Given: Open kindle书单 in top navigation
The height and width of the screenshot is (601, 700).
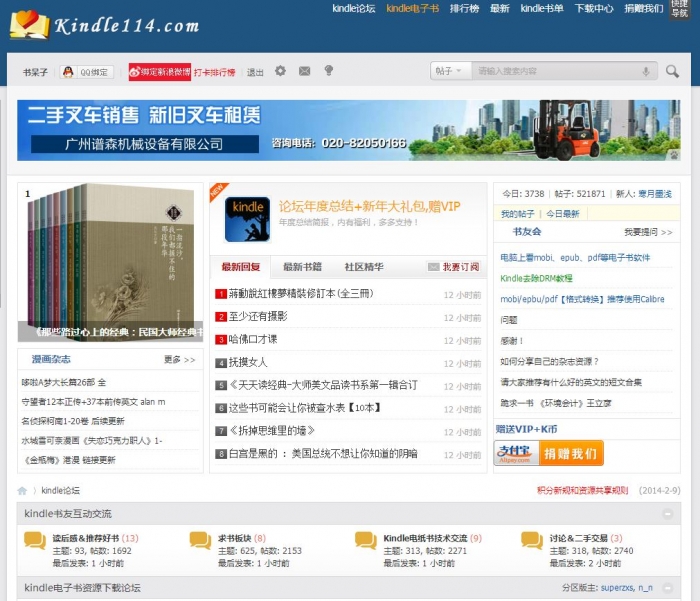Looking at the screenshot, I should click(542, 8).
